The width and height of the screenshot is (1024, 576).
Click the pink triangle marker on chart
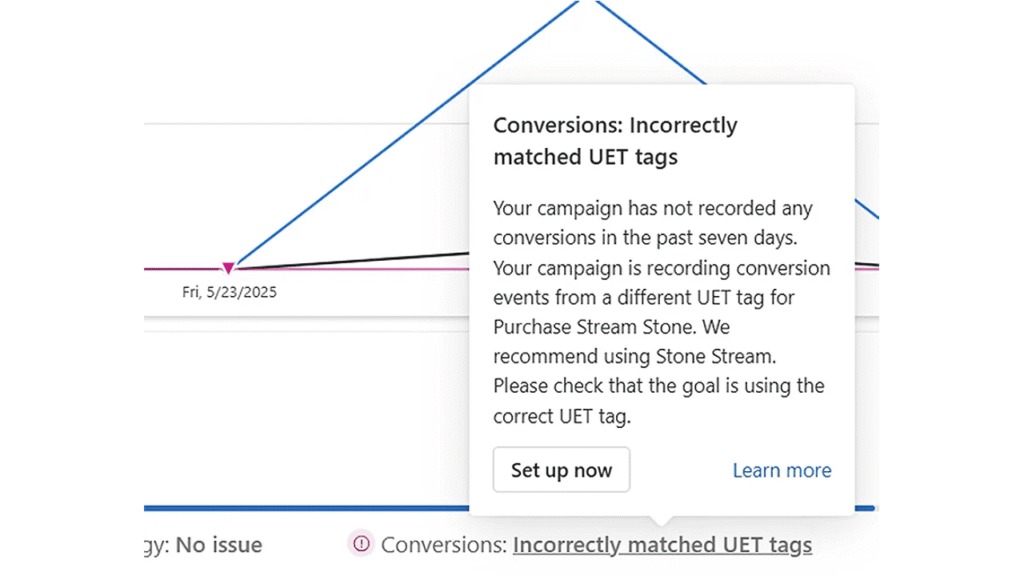pos(228,268)
